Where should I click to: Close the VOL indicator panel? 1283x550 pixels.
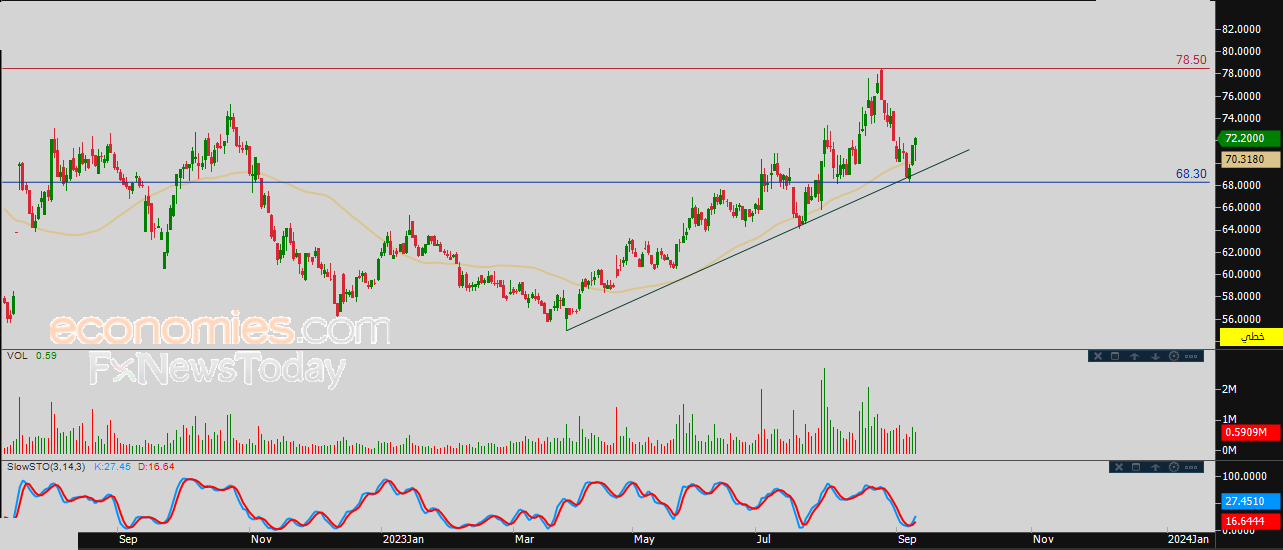[1098, 356]
